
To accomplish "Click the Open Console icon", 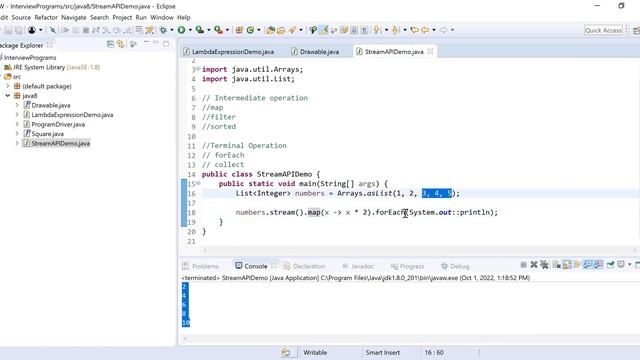I will click(x=637, y=265).
